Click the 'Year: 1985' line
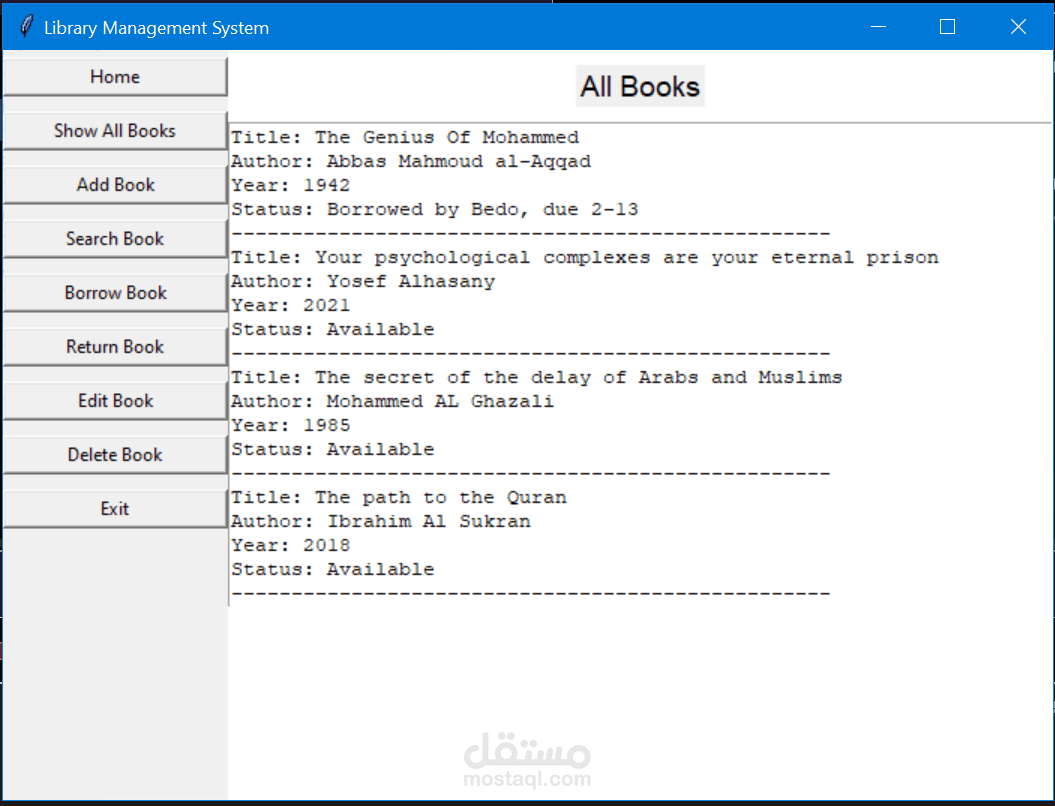1055x806 pixels. 291,425
